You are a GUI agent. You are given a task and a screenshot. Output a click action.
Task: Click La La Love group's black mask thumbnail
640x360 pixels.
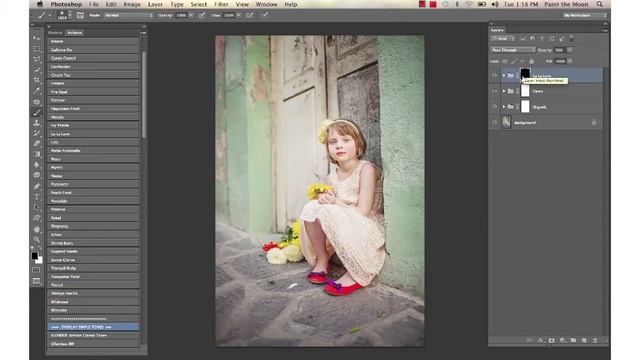pos(525,75)
